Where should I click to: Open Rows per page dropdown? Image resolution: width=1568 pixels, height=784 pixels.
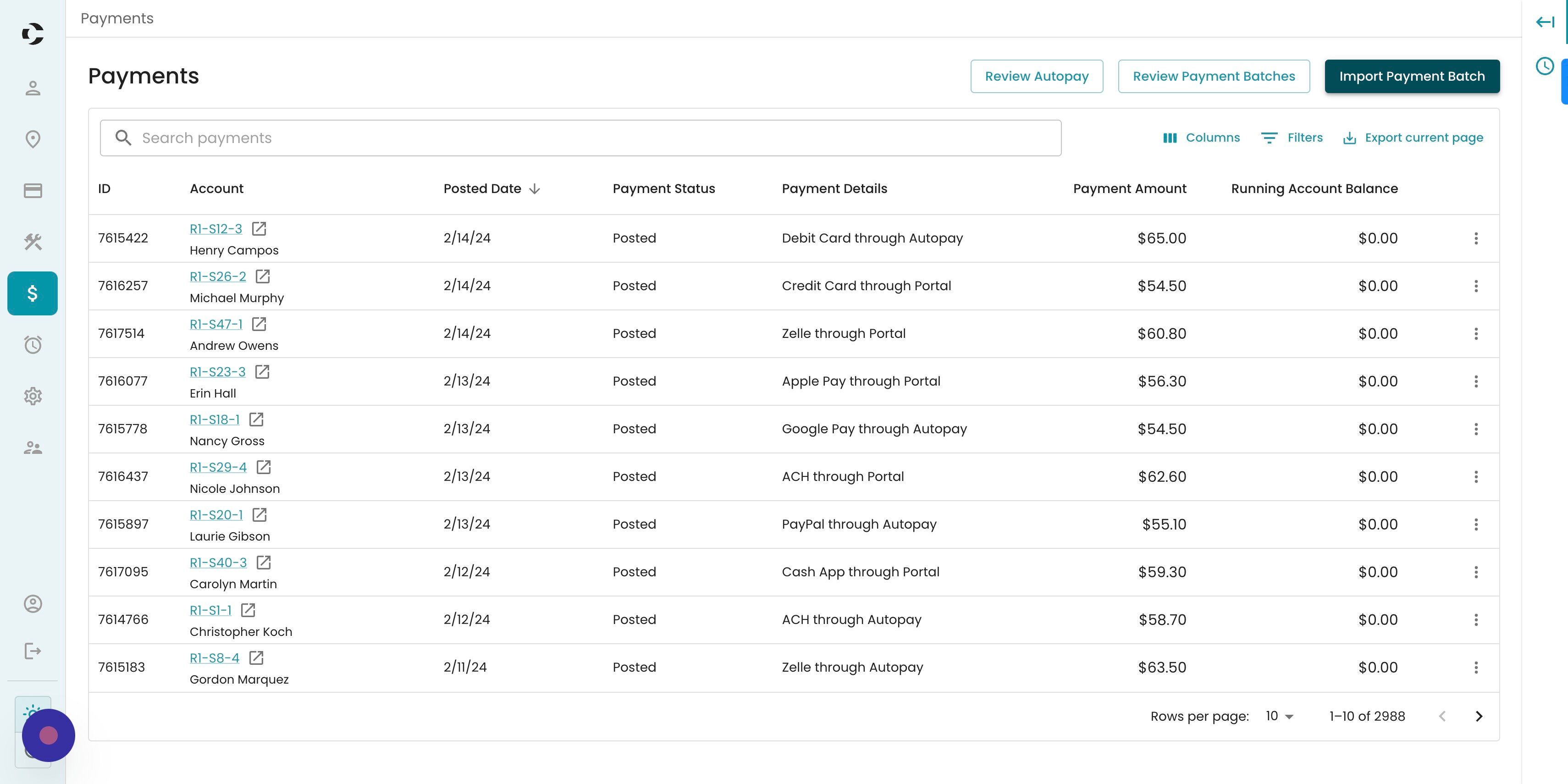(x=1280, y=717)
